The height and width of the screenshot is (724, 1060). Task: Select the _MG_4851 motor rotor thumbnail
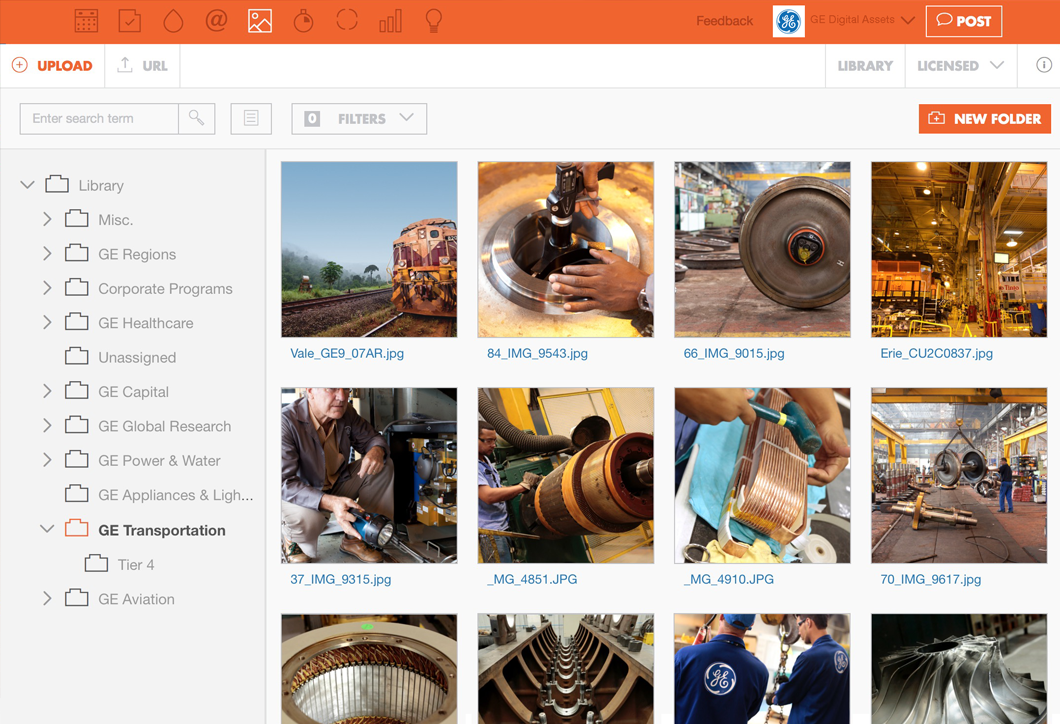coord(566,475)
